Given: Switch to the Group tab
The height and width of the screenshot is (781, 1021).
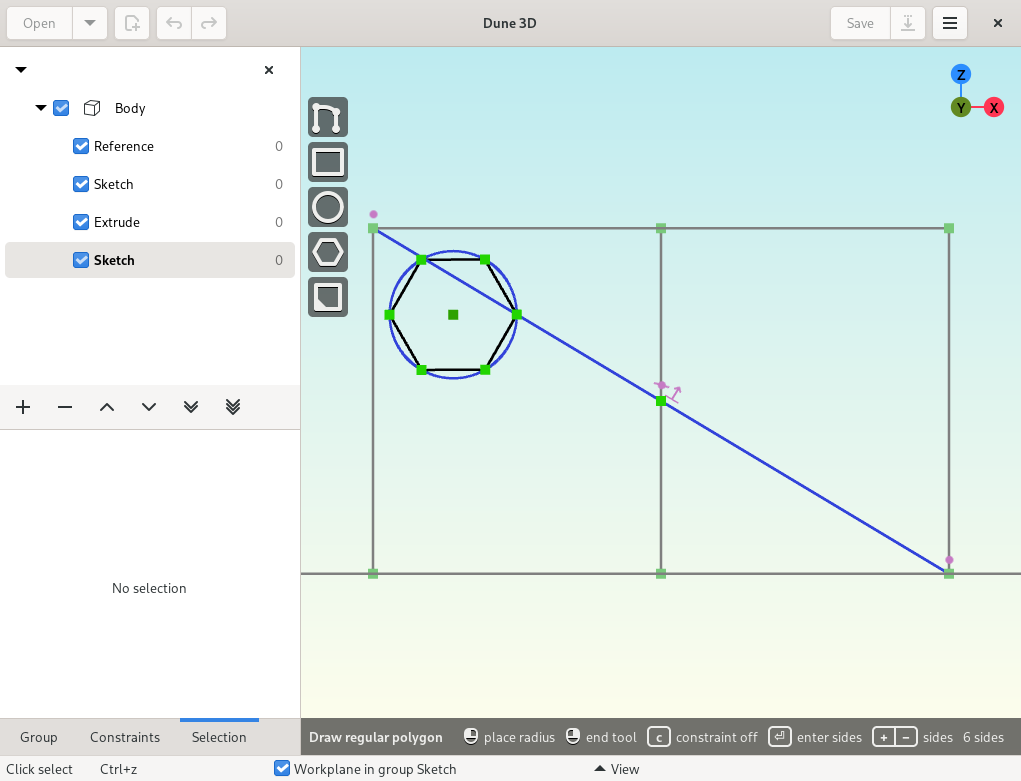Looking at the screenshot, I should 38,737.
